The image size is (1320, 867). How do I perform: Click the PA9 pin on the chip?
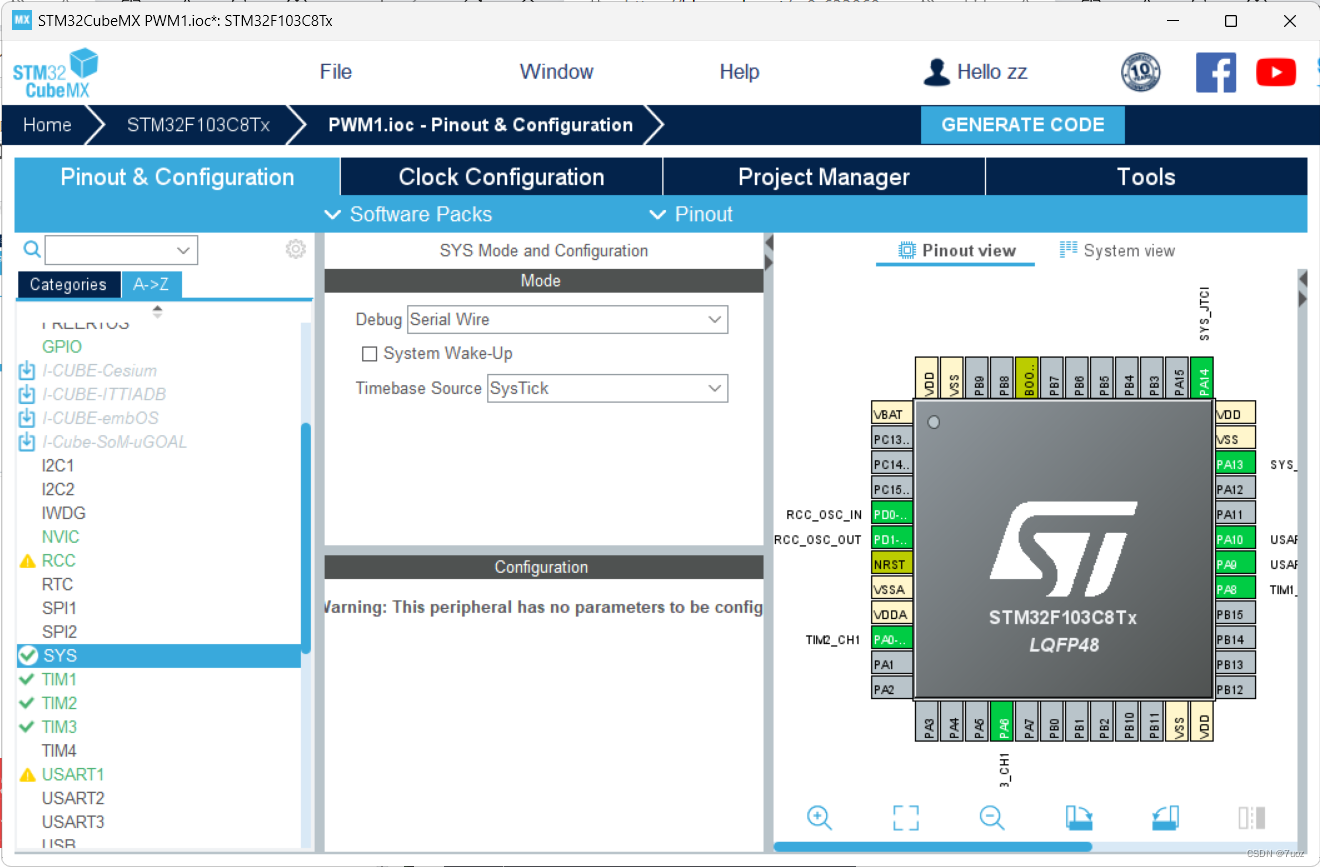pos(1234,564)
